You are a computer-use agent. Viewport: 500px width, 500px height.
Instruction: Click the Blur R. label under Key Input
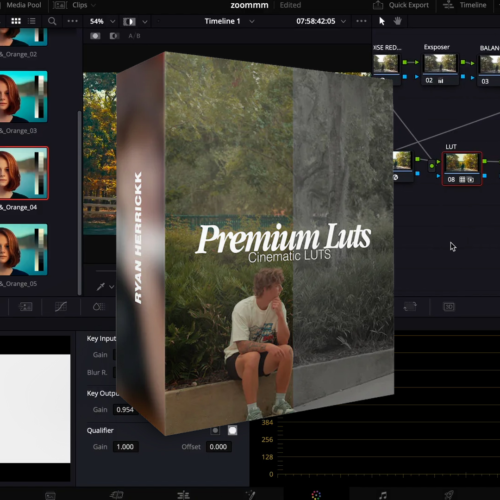pyautogui.click(x=97, y=372)
